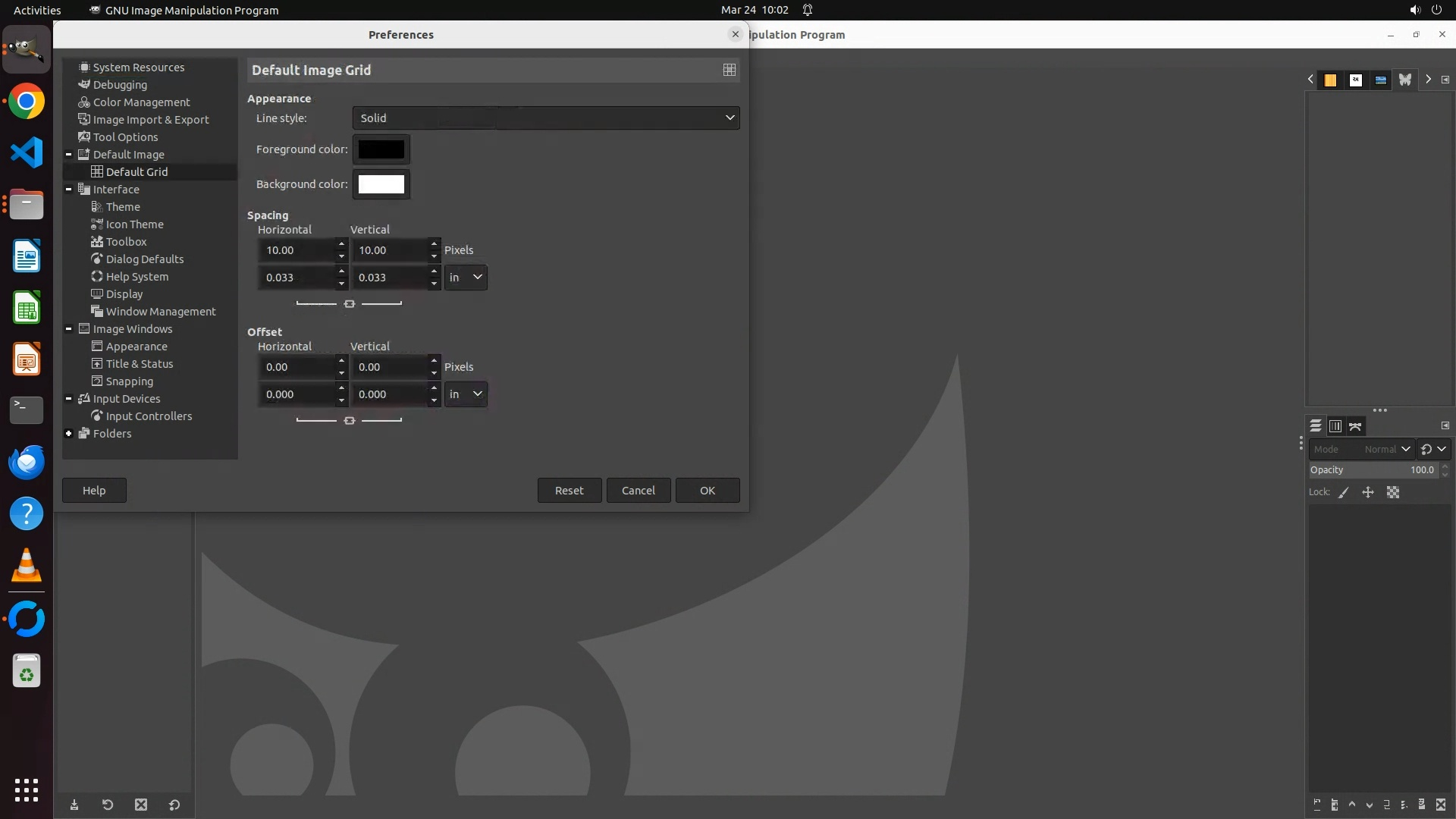Click the spacing chain link icon
This screenshot has width=1456, height=819.
click(x=350, y=303)
